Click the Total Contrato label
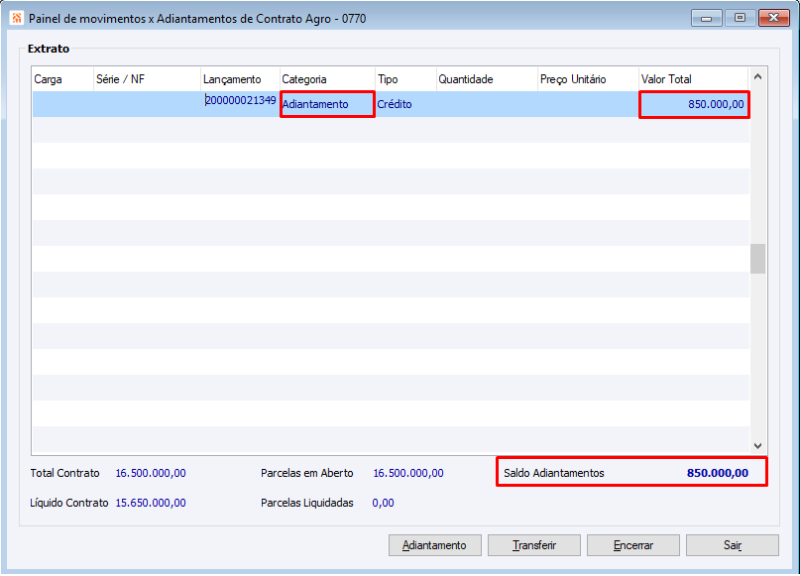The image size is (800, 576). (x=65, y=473)
